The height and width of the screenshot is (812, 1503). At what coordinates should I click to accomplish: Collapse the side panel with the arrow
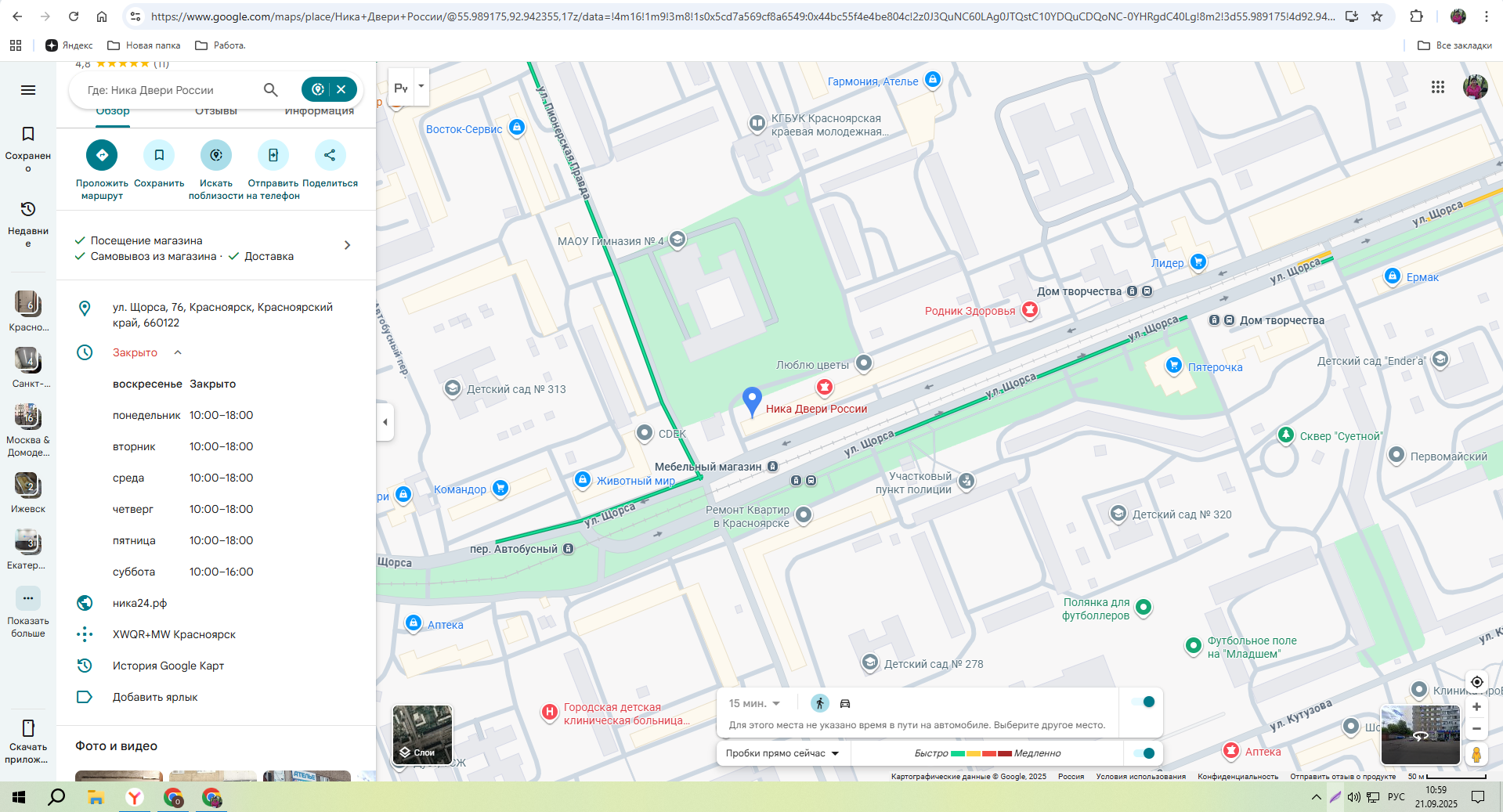click(385, 422)
